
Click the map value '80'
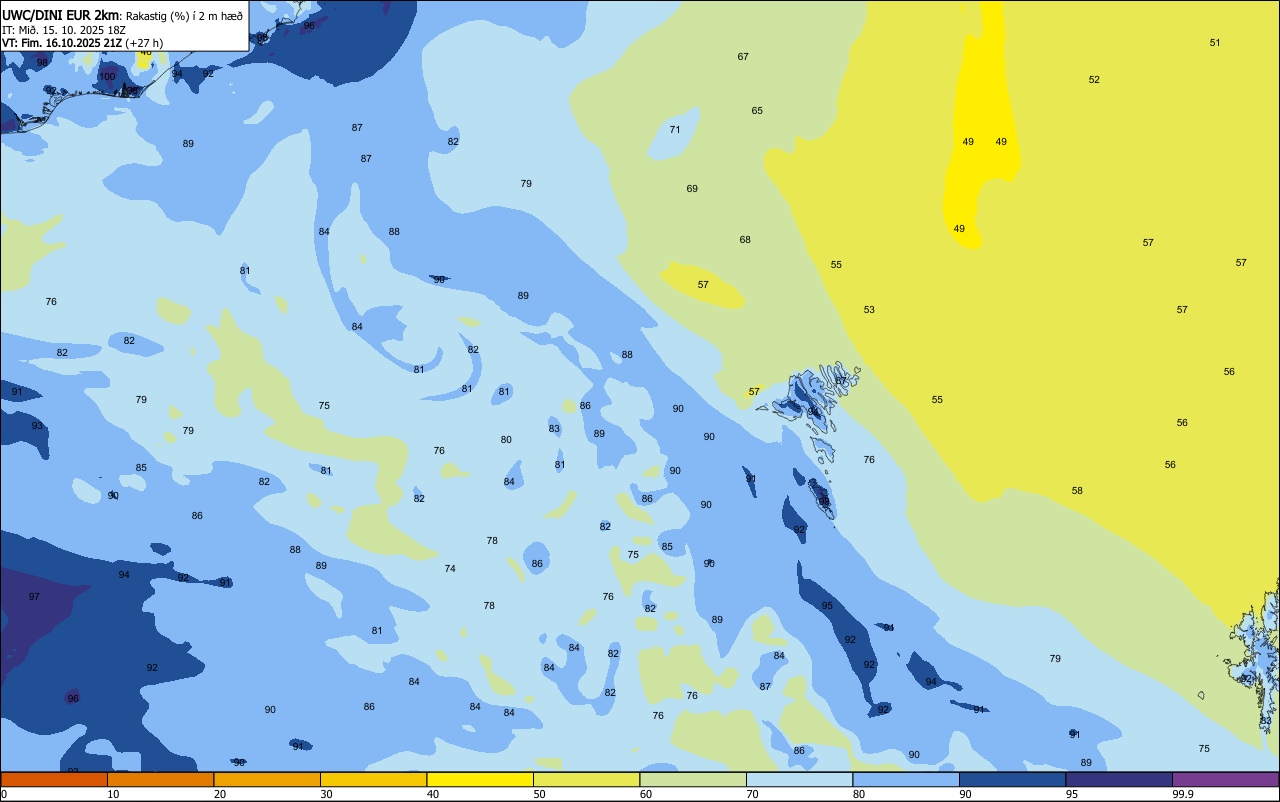click(506, 440)
